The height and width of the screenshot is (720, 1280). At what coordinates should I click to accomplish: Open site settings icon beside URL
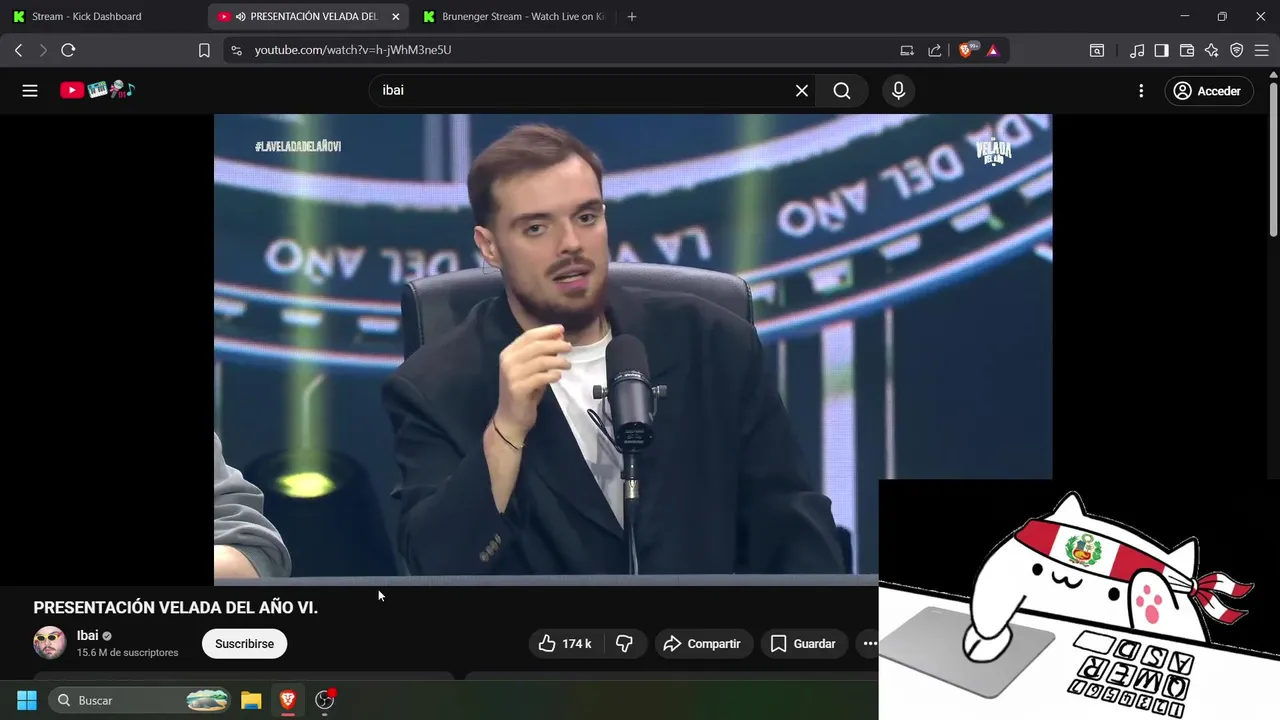coord(236,50)
